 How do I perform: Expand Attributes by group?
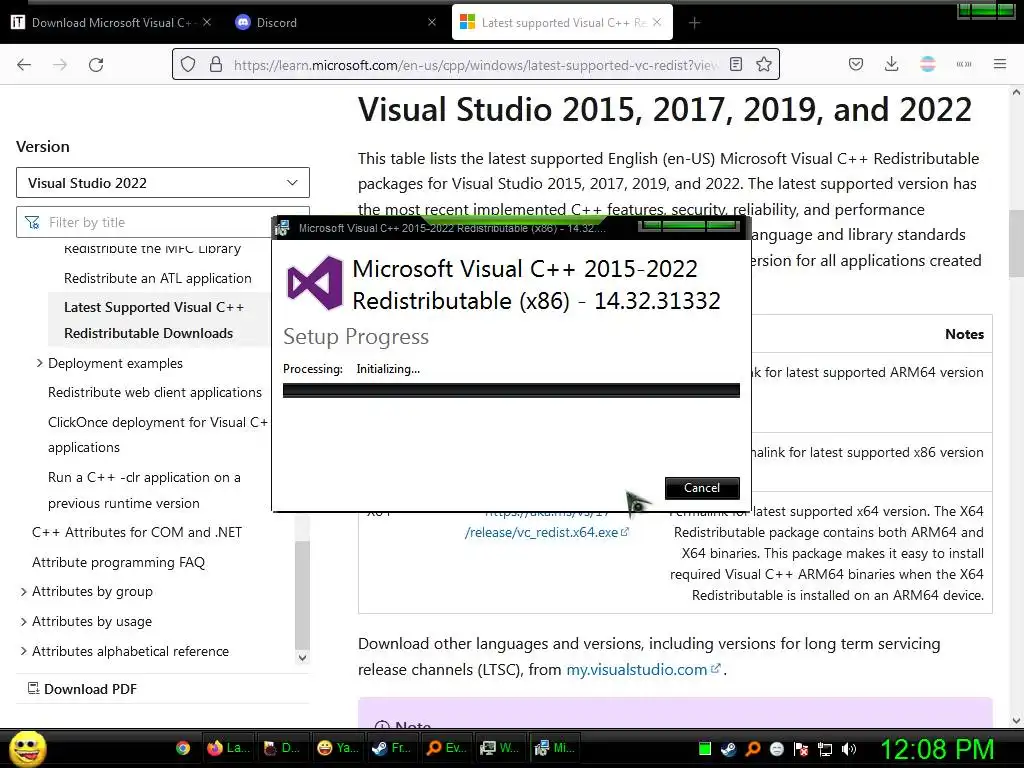point(24,592)
